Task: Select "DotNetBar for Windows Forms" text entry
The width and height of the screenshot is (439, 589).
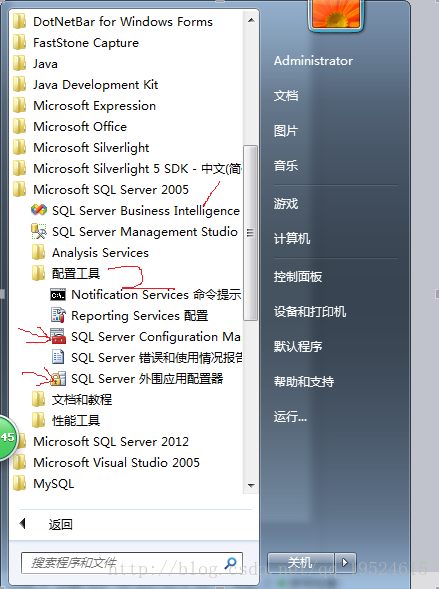Action: [x=123, y=21]
